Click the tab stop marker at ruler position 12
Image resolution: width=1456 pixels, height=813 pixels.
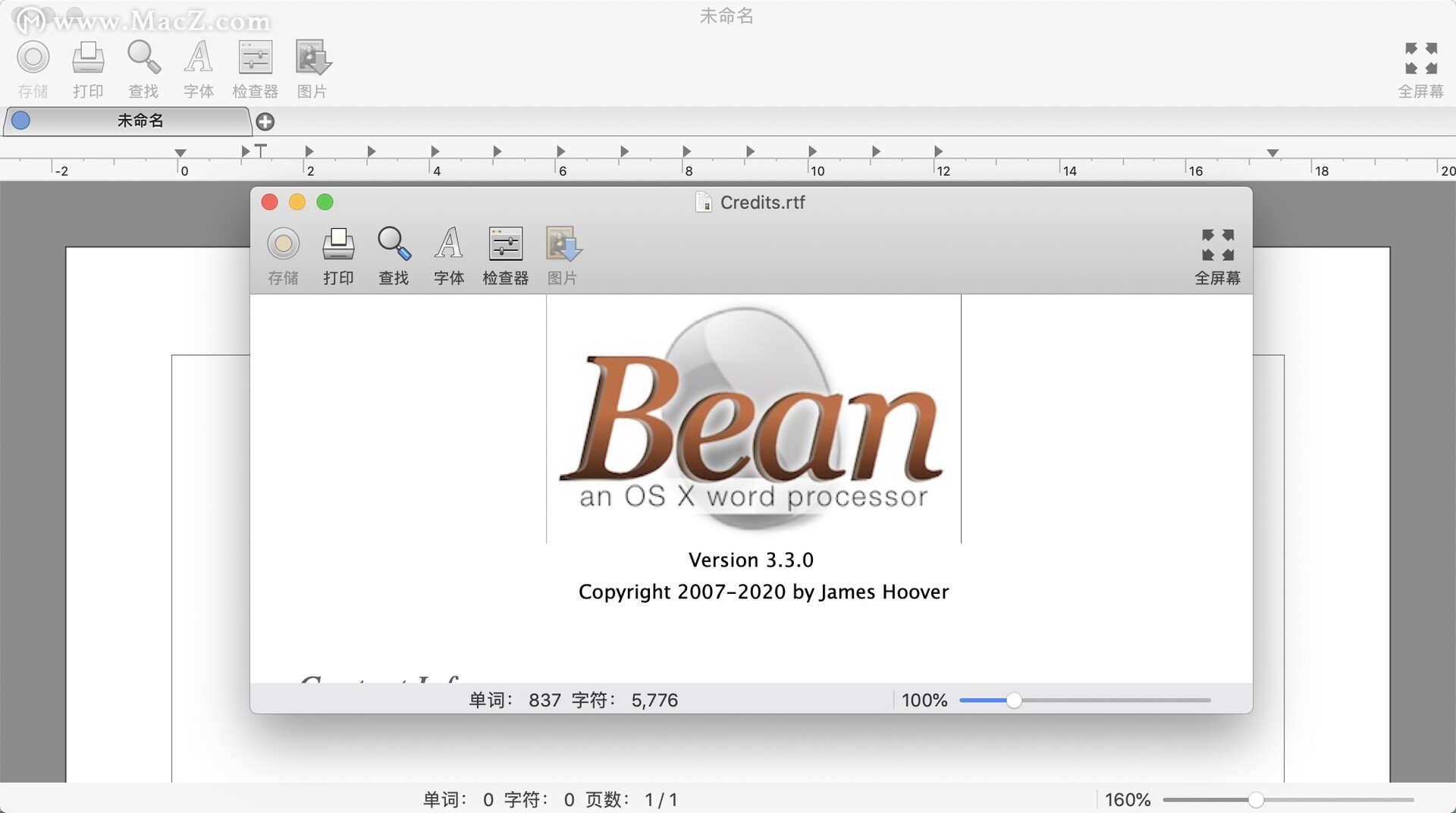(x=938, y=151)
